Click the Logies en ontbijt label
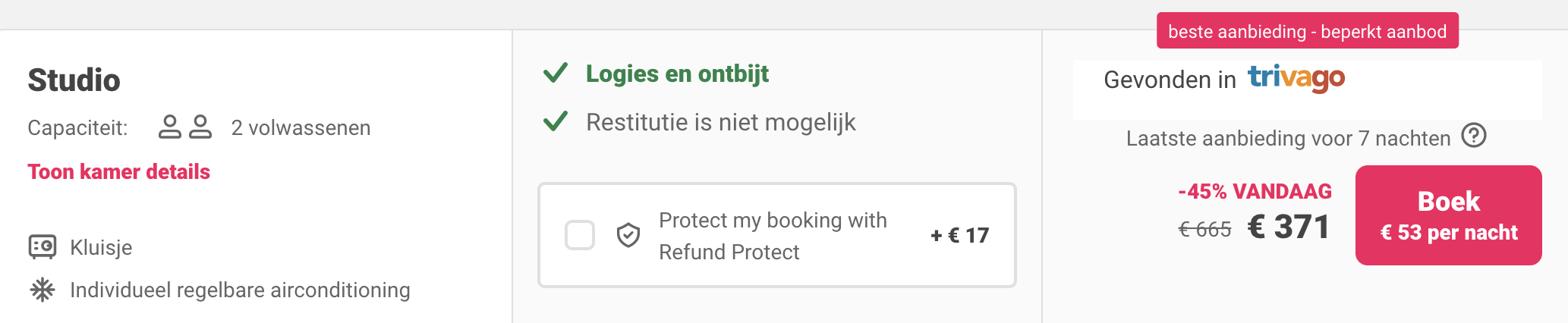The height and width of the screenshot is (323, 1568). (x=677, y=74)
